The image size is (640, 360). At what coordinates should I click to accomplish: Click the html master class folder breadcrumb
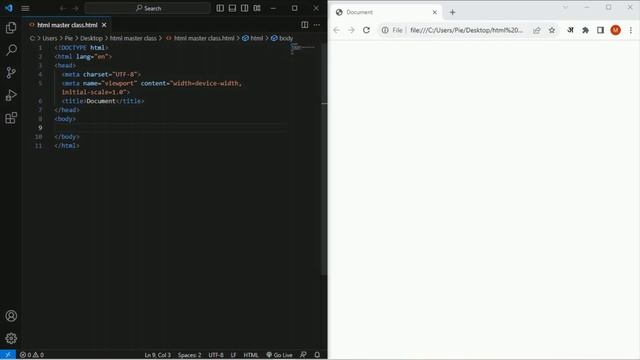coord(133,38)
